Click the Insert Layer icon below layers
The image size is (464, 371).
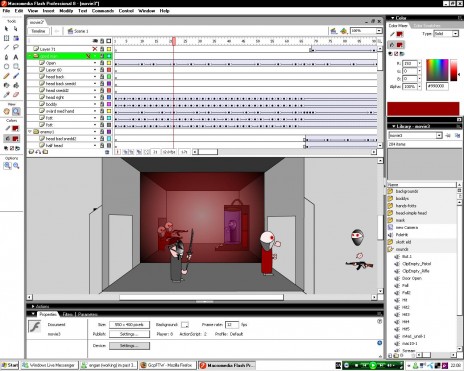coord(31,152)
